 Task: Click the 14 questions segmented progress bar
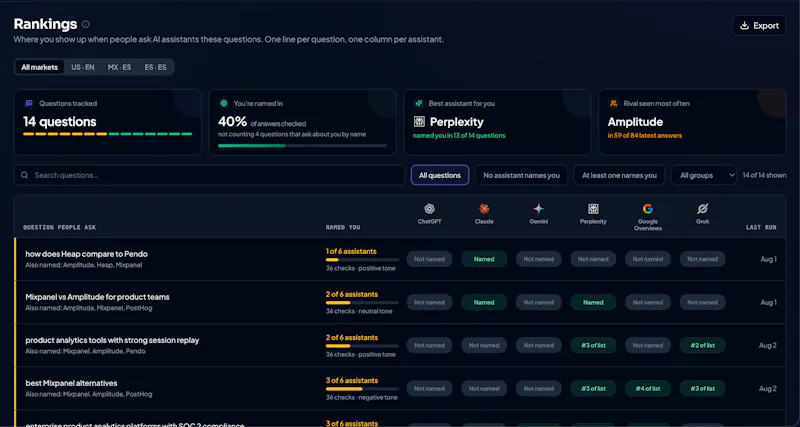pyautogui.click(x=108, y=134)
